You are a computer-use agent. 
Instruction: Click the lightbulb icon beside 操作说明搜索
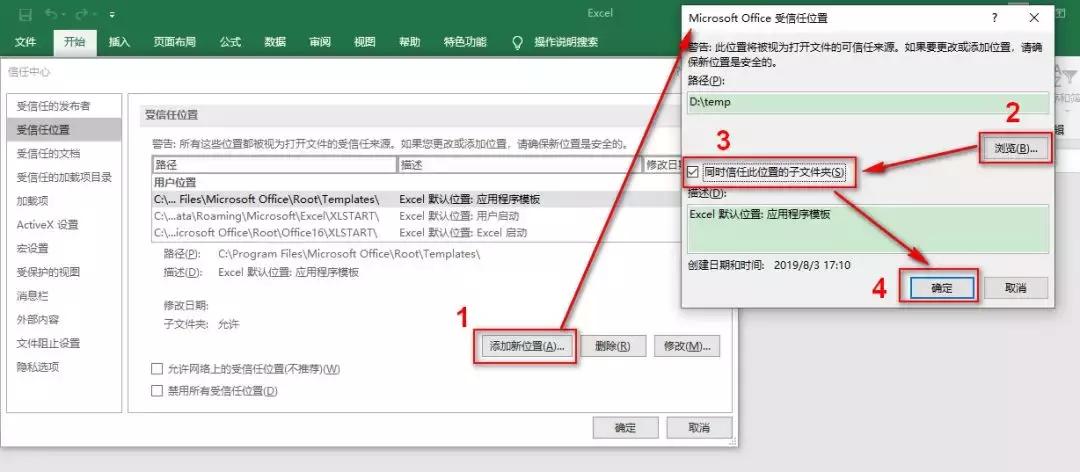(x=518, y=42)
